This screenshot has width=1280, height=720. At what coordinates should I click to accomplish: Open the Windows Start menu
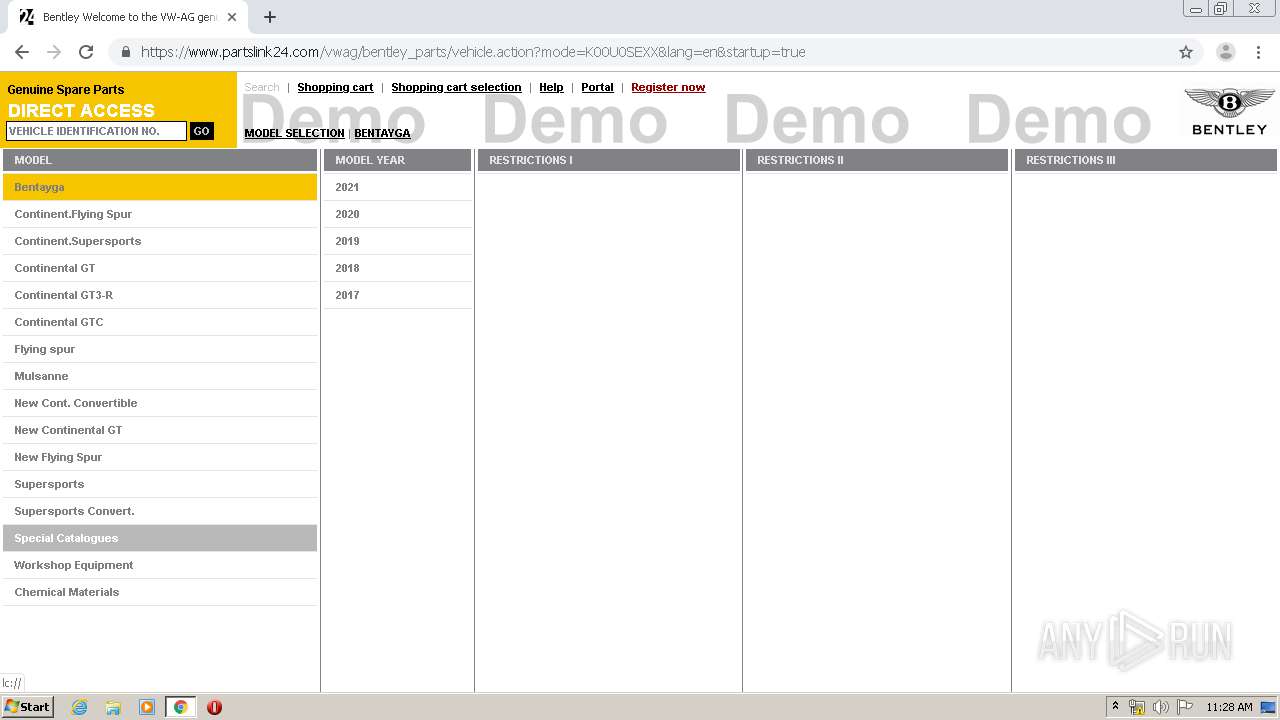click(x=28, y=707)
